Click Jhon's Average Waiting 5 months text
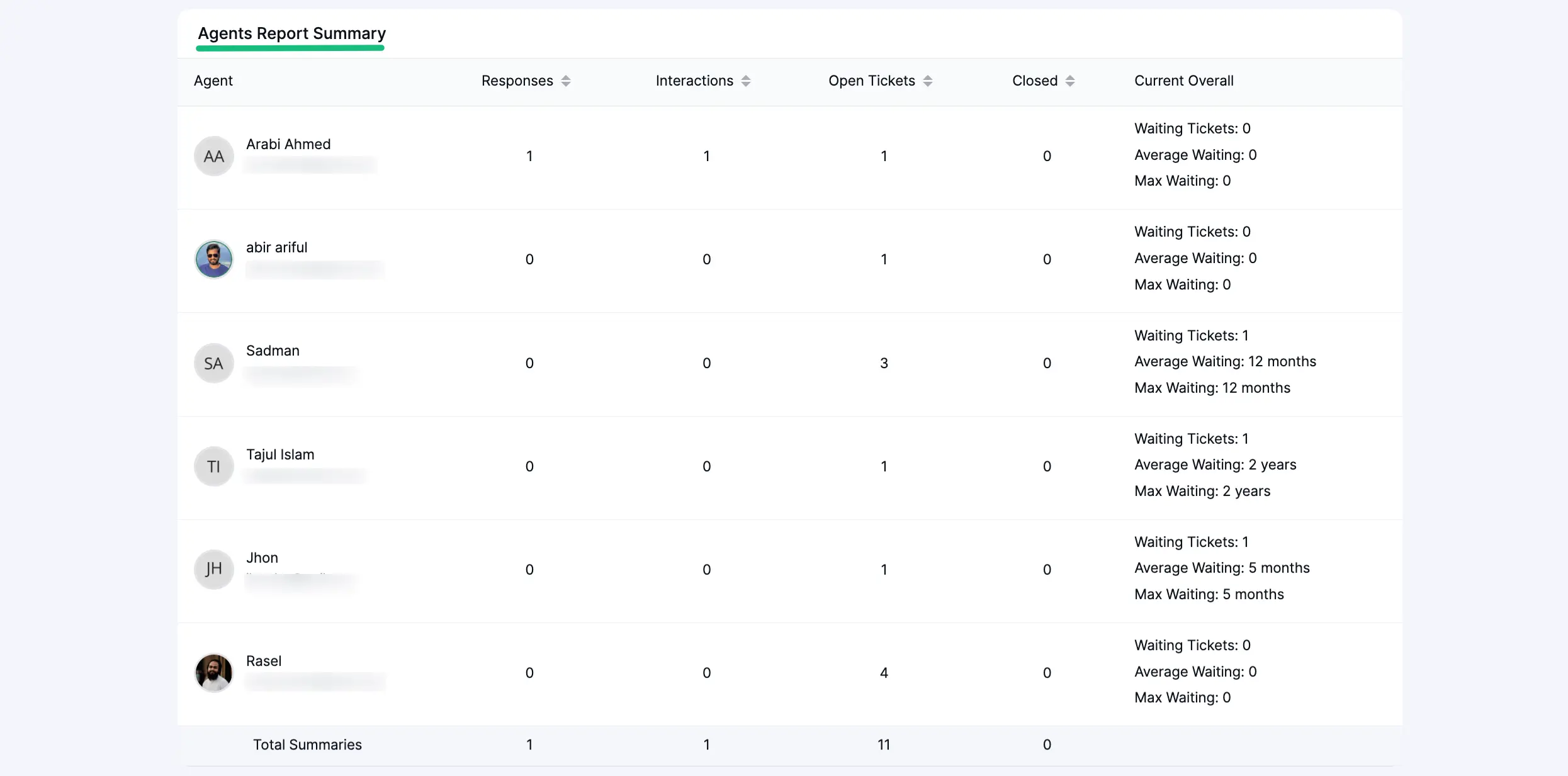The image size is (1568, 776). point(1221,568)
